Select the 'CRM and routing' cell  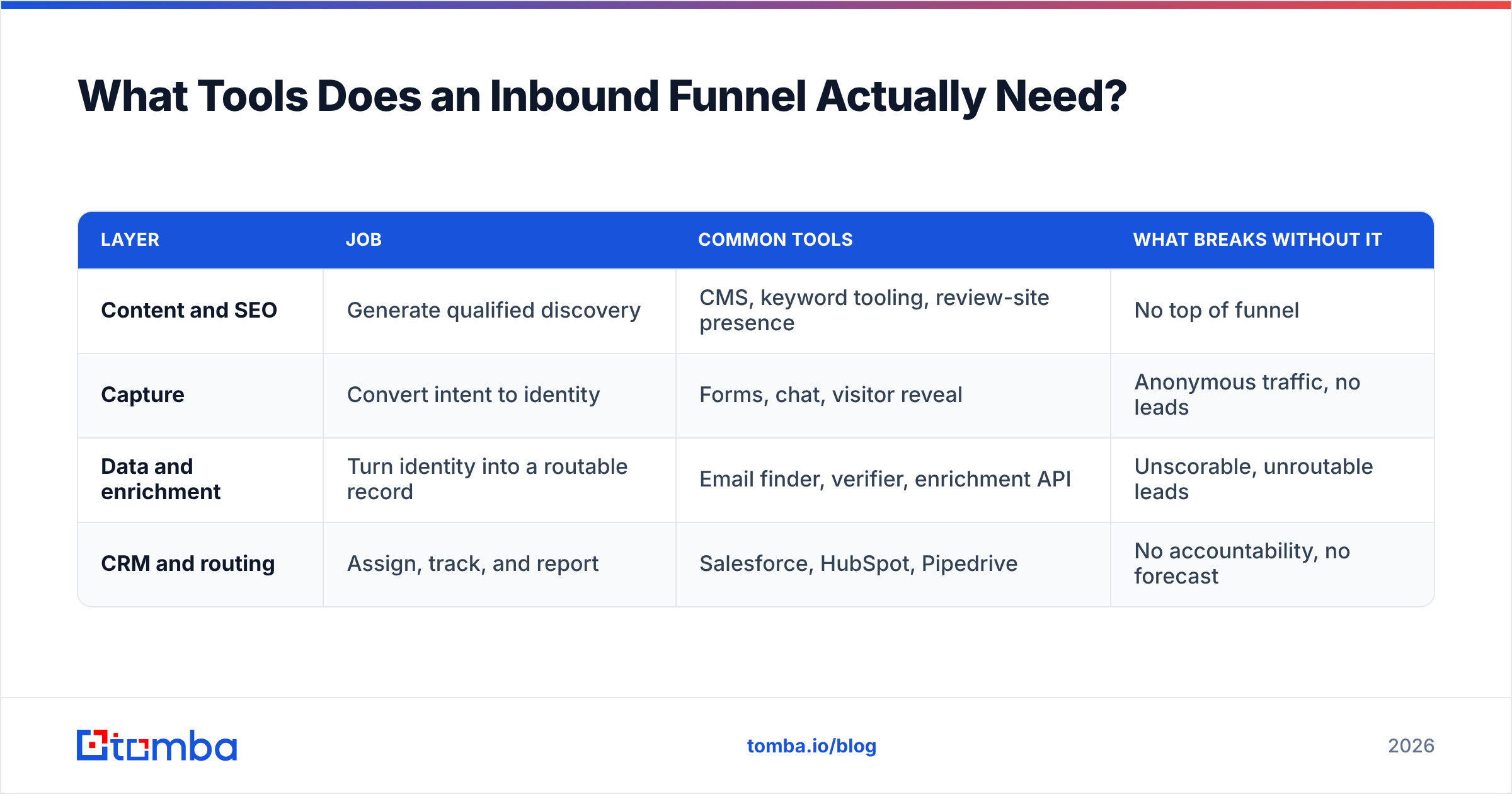(200, 564)
